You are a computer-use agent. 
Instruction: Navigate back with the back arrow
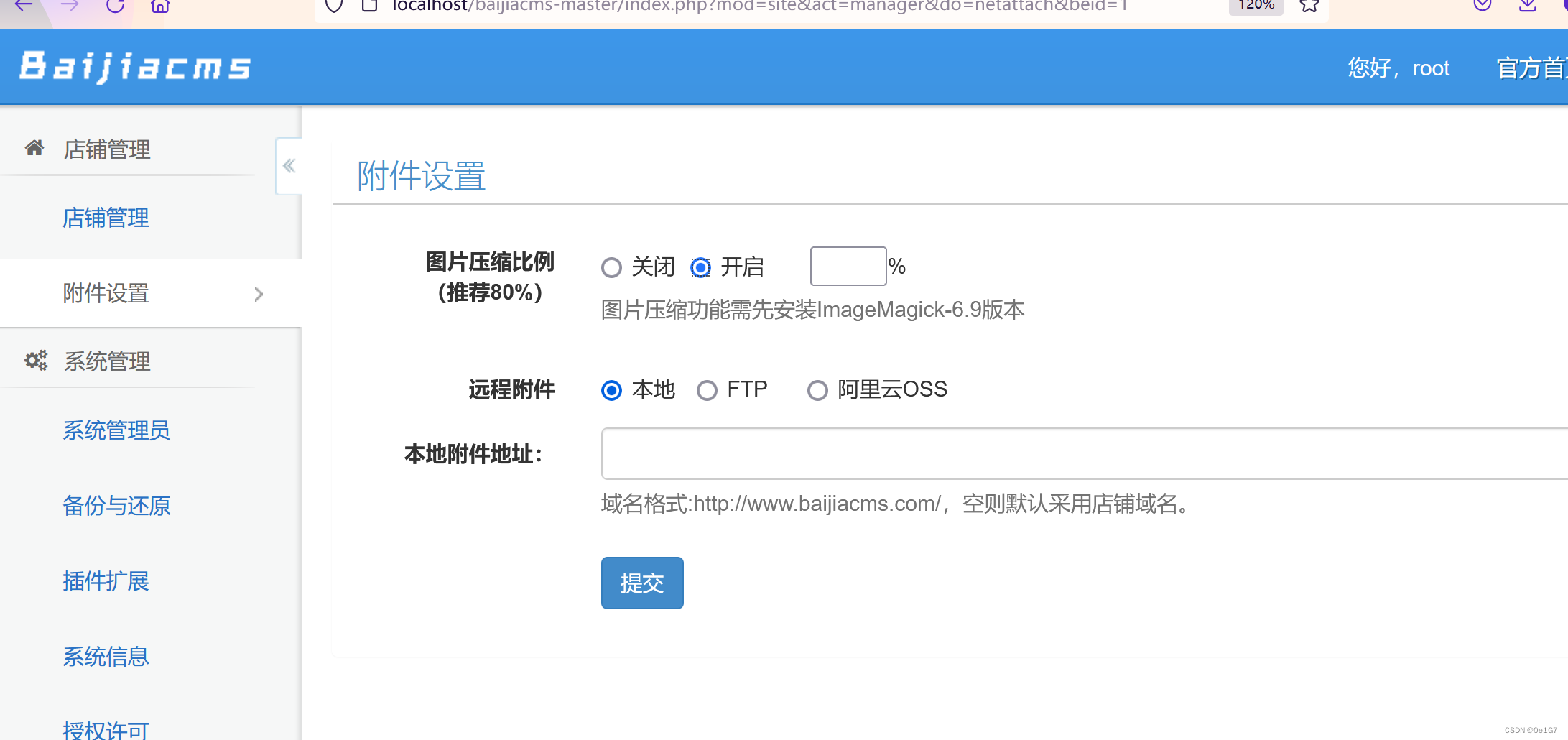[x=24, y=6]
